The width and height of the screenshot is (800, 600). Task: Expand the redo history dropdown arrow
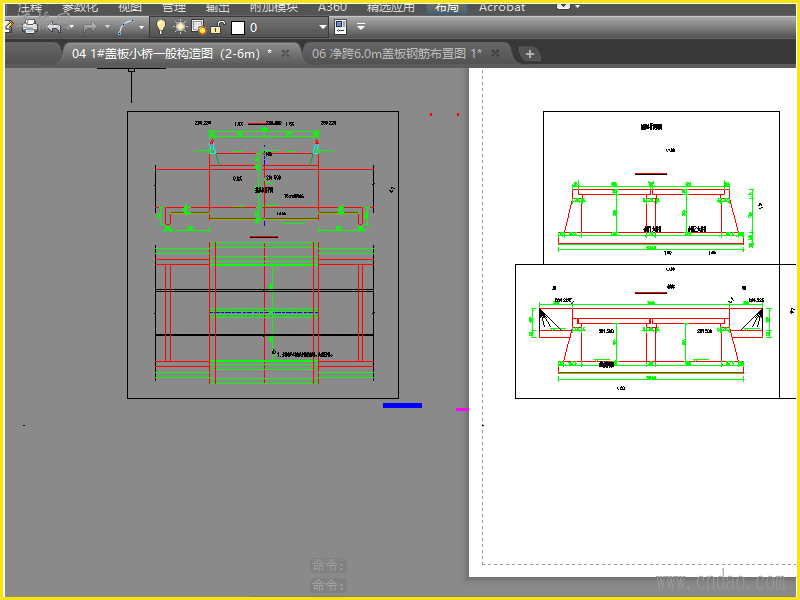(x=106, y=27)
